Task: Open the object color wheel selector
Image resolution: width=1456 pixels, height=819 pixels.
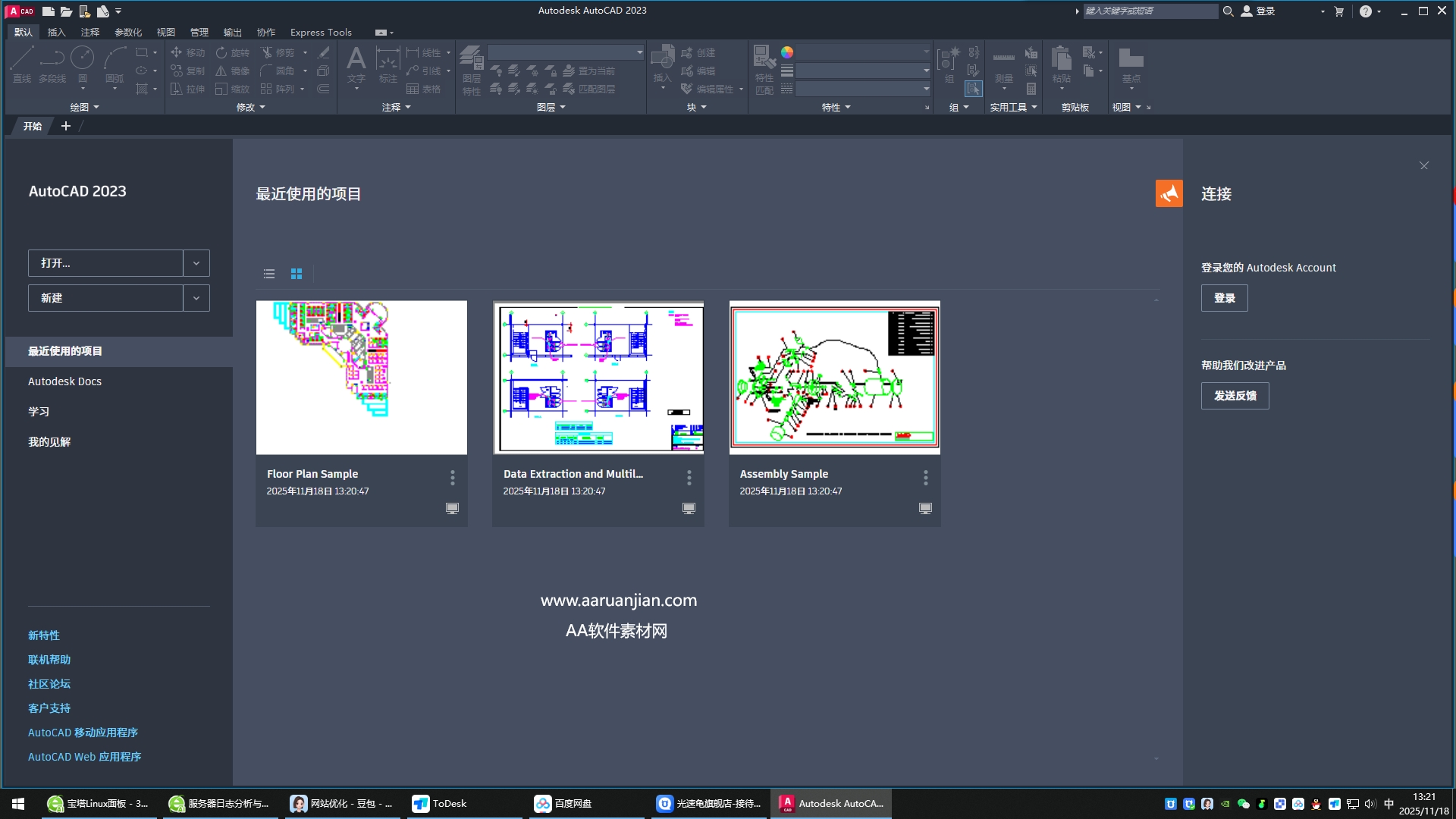Action: pos(789,52)
